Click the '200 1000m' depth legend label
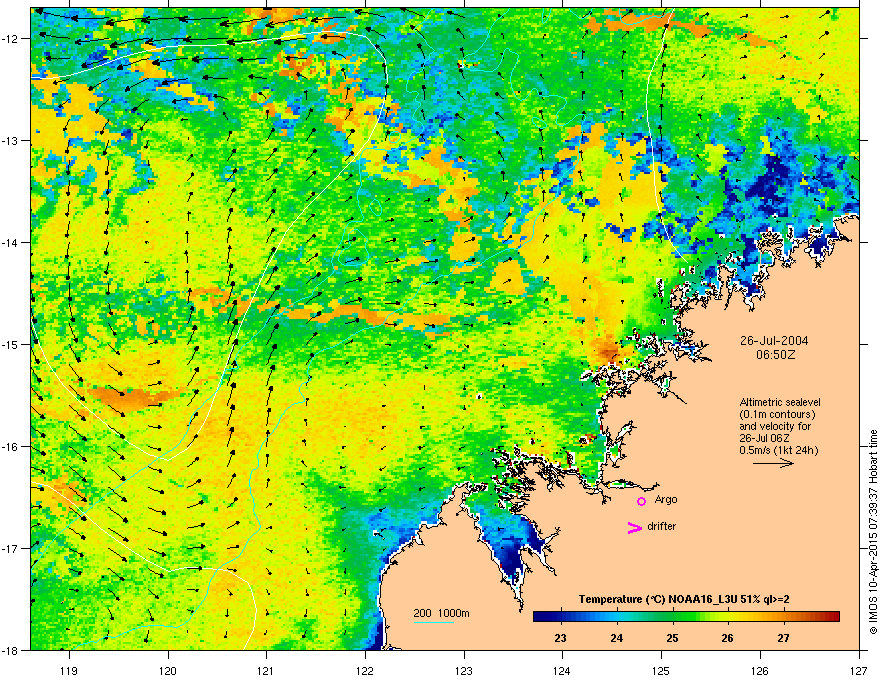The height and width of the screenshot is (680, 880). 441,613
